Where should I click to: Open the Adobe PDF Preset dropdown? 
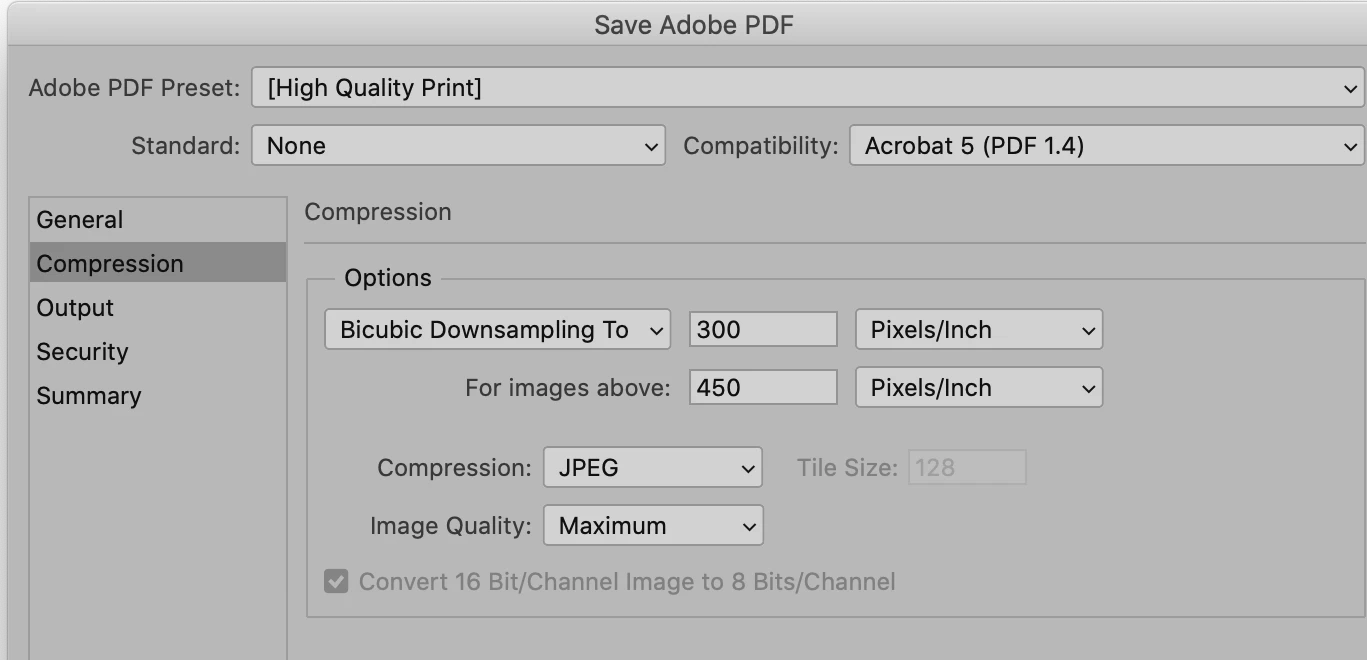tap(807, 88)
